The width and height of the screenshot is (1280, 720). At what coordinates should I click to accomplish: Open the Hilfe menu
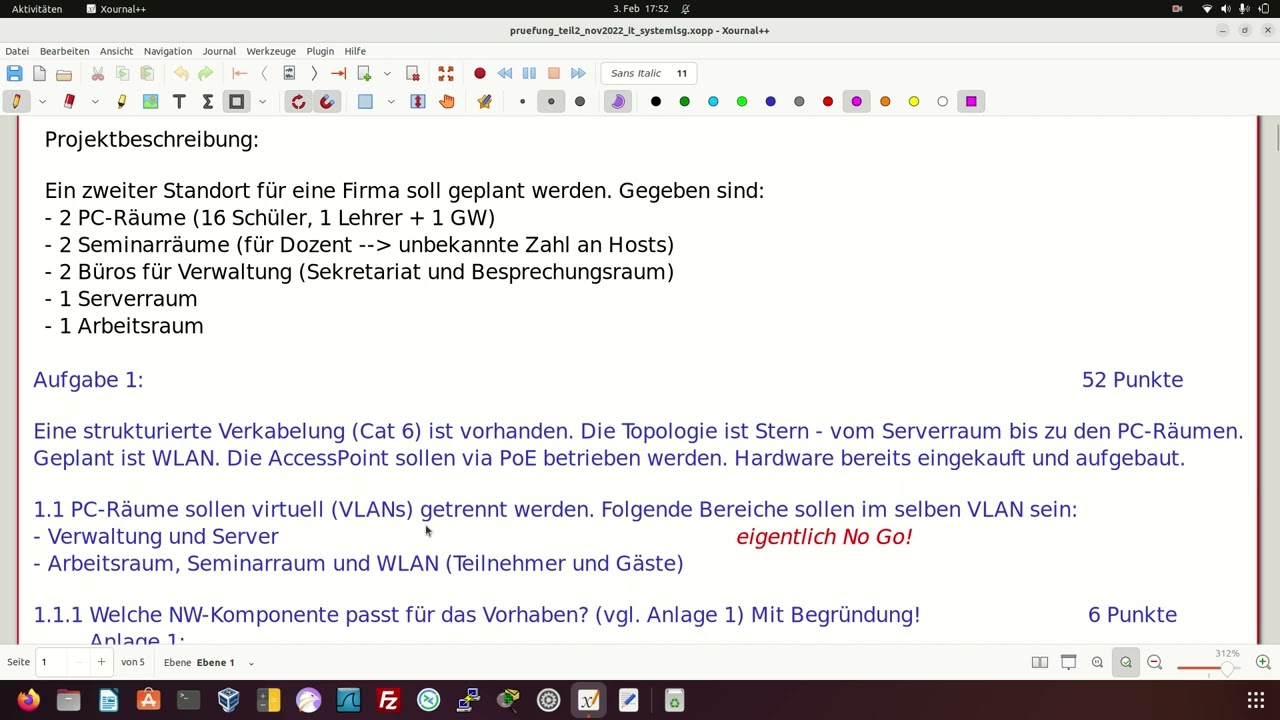pyautogui.click(x=355, y=51)
